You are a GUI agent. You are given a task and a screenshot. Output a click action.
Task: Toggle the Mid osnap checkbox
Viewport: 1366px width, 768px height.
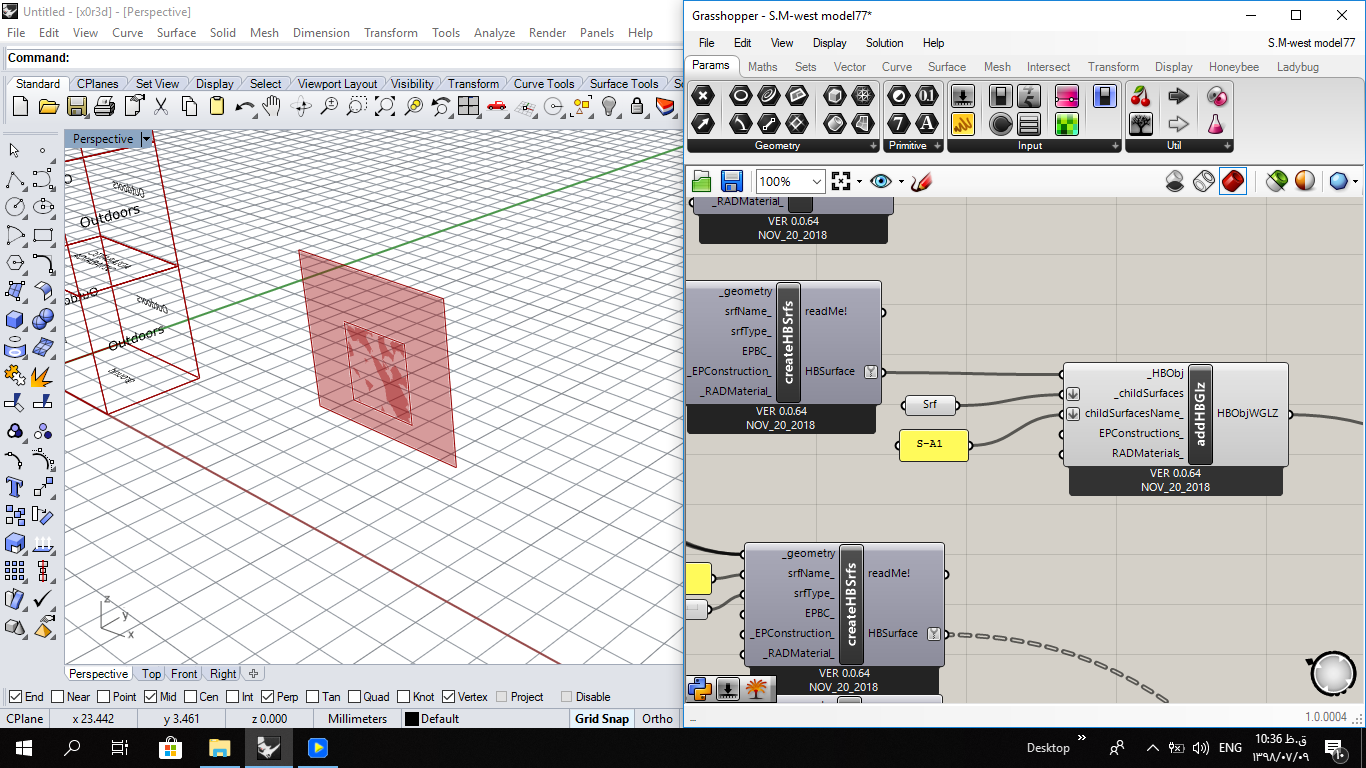tap(150, 697)
